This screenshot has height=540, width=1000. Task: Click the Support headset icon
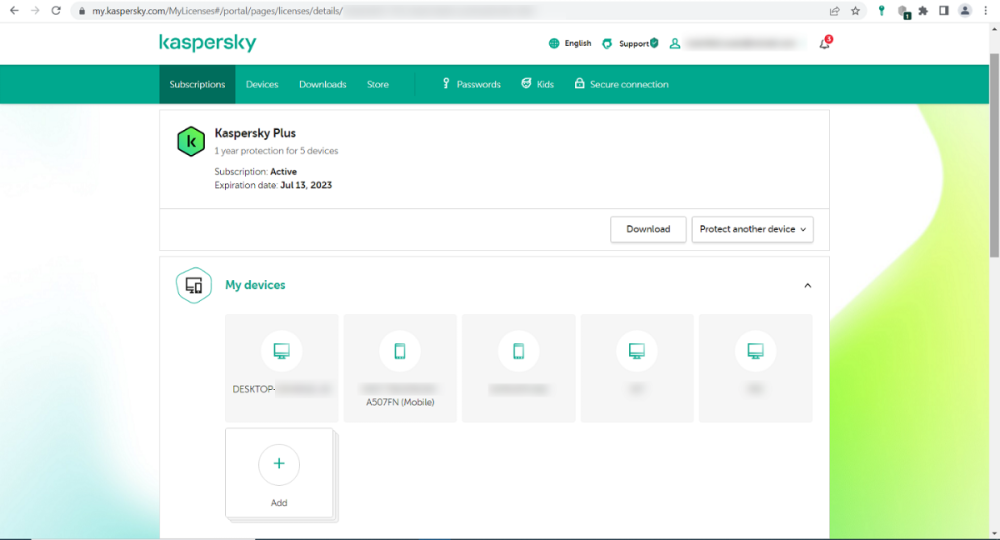point(607,43)
